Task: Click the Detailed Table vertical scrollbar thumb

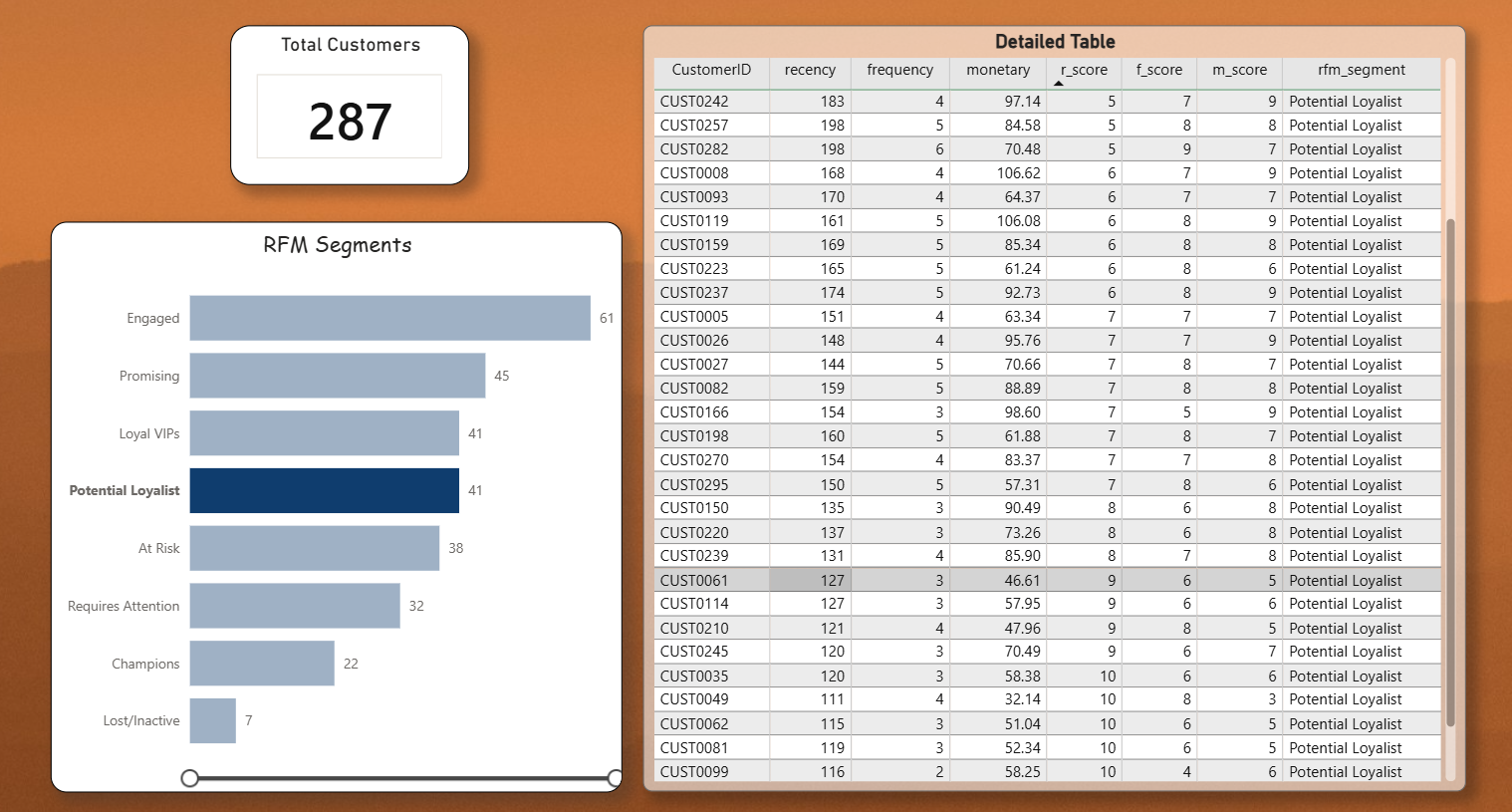Action: point(1450,472)
